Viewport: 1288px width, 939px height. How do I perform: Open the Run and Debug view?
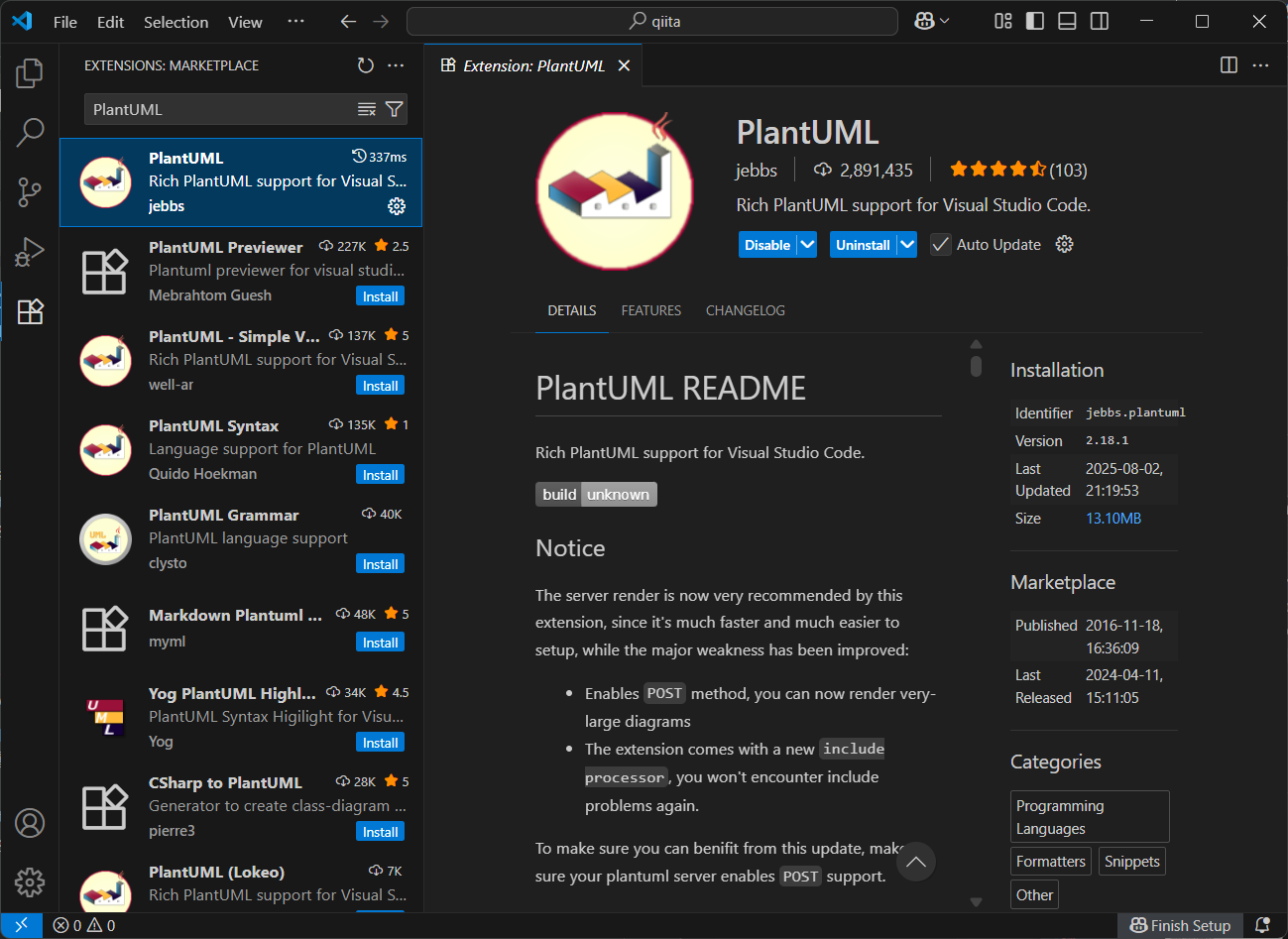tap(30, 252)
